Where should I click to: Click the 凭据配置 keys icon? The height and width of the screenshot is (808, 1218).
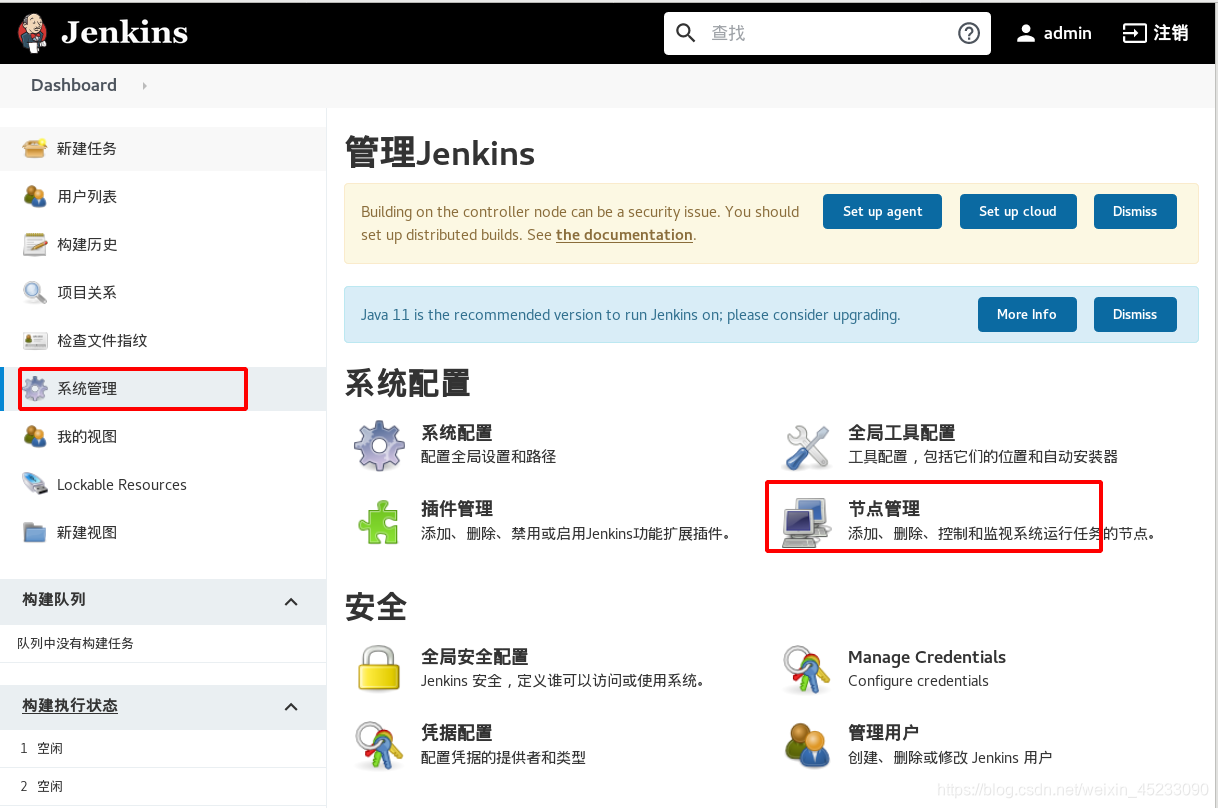point(380,745)
